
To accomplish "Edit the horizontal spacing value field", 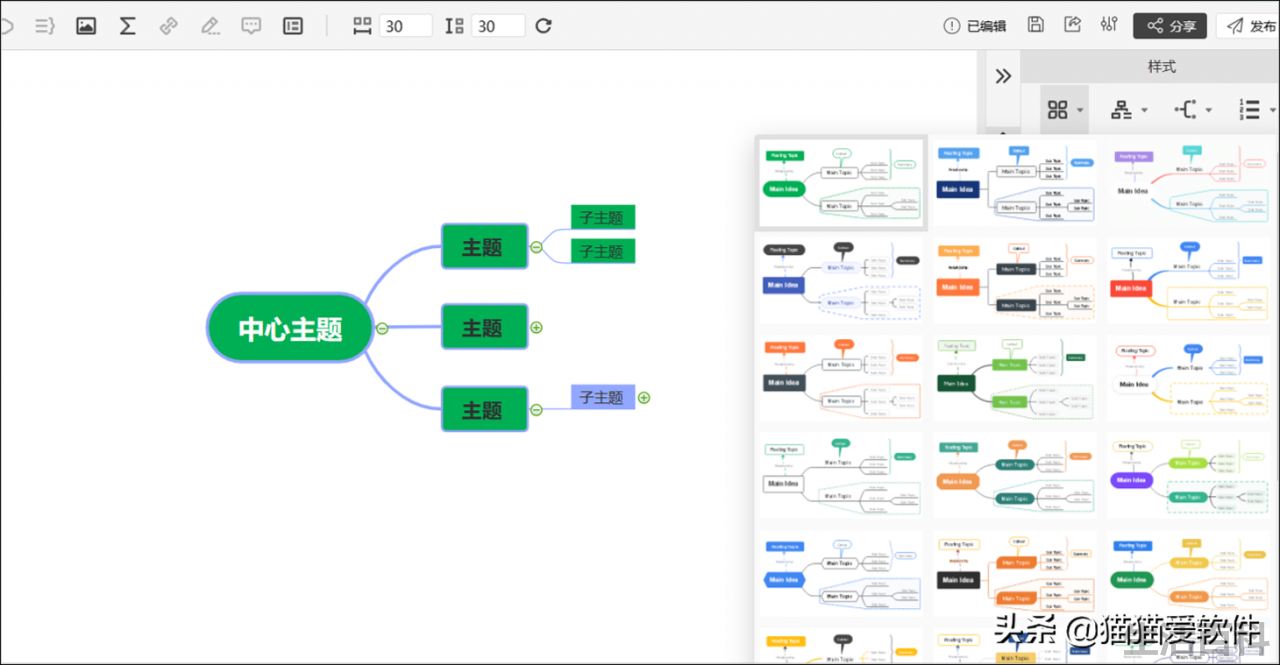I will (406, 26).
